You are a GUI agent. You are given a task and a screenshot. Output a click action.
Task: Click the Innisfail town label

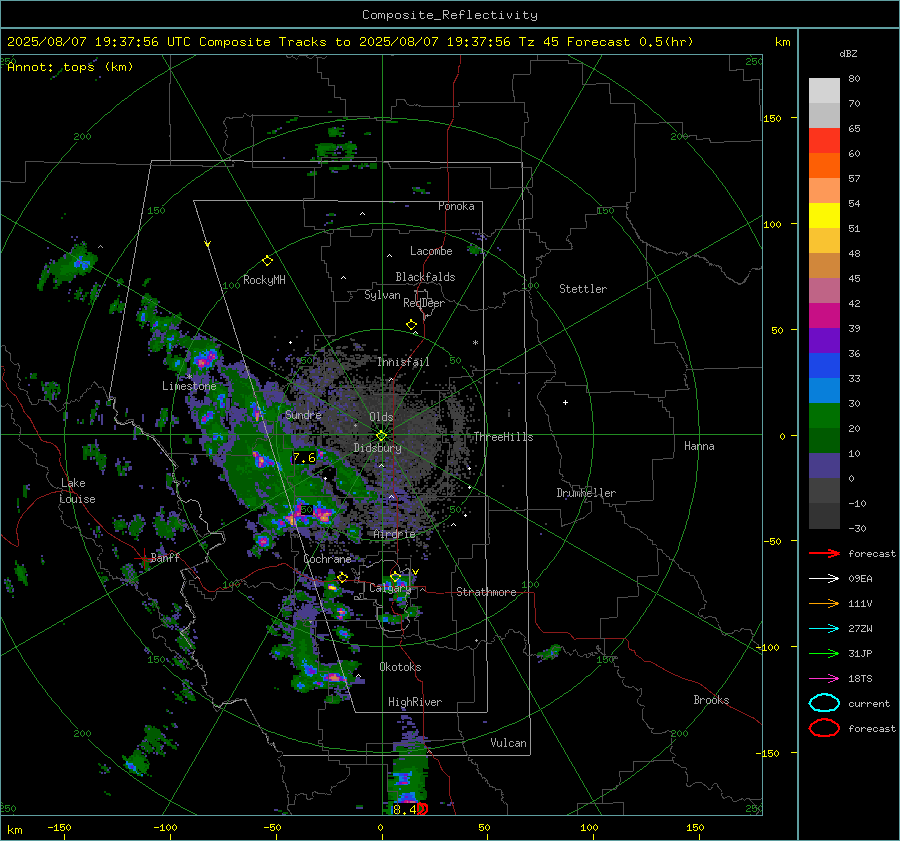pos(403,362)
